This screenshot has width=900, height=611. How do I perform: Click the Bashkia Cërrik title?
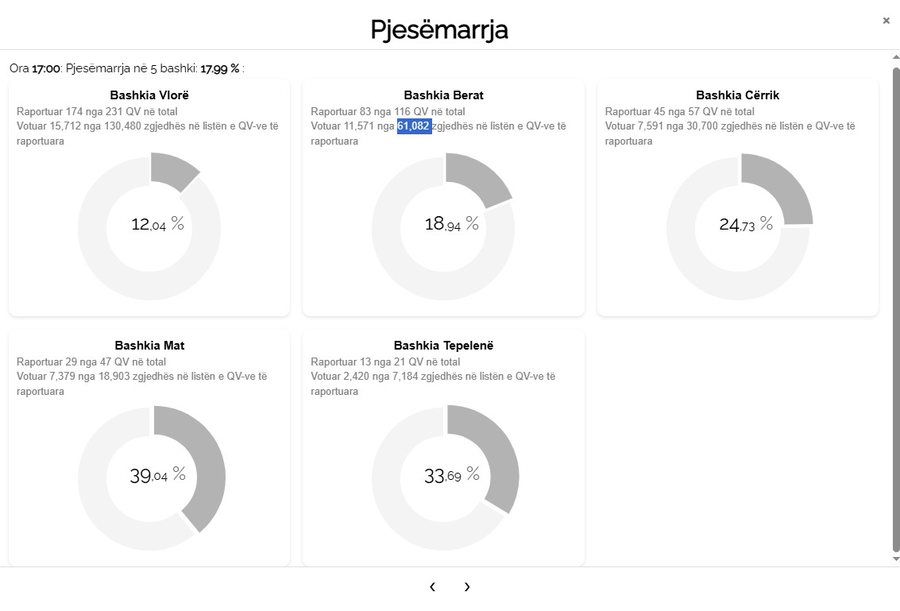click(x=738, y=95)
